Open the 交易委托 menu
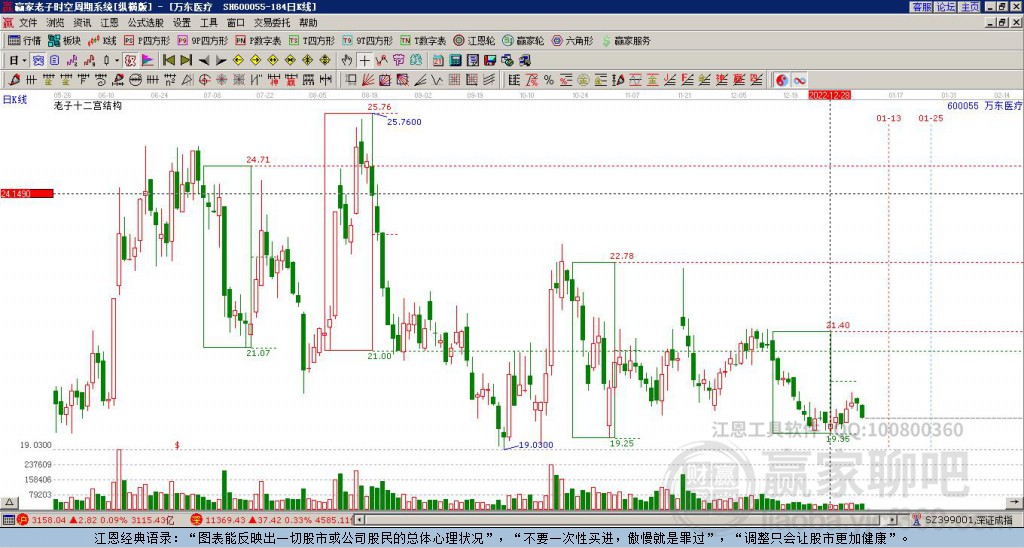Image resolution: width=1024 pixels, height=548 pixels. (272, 23)
